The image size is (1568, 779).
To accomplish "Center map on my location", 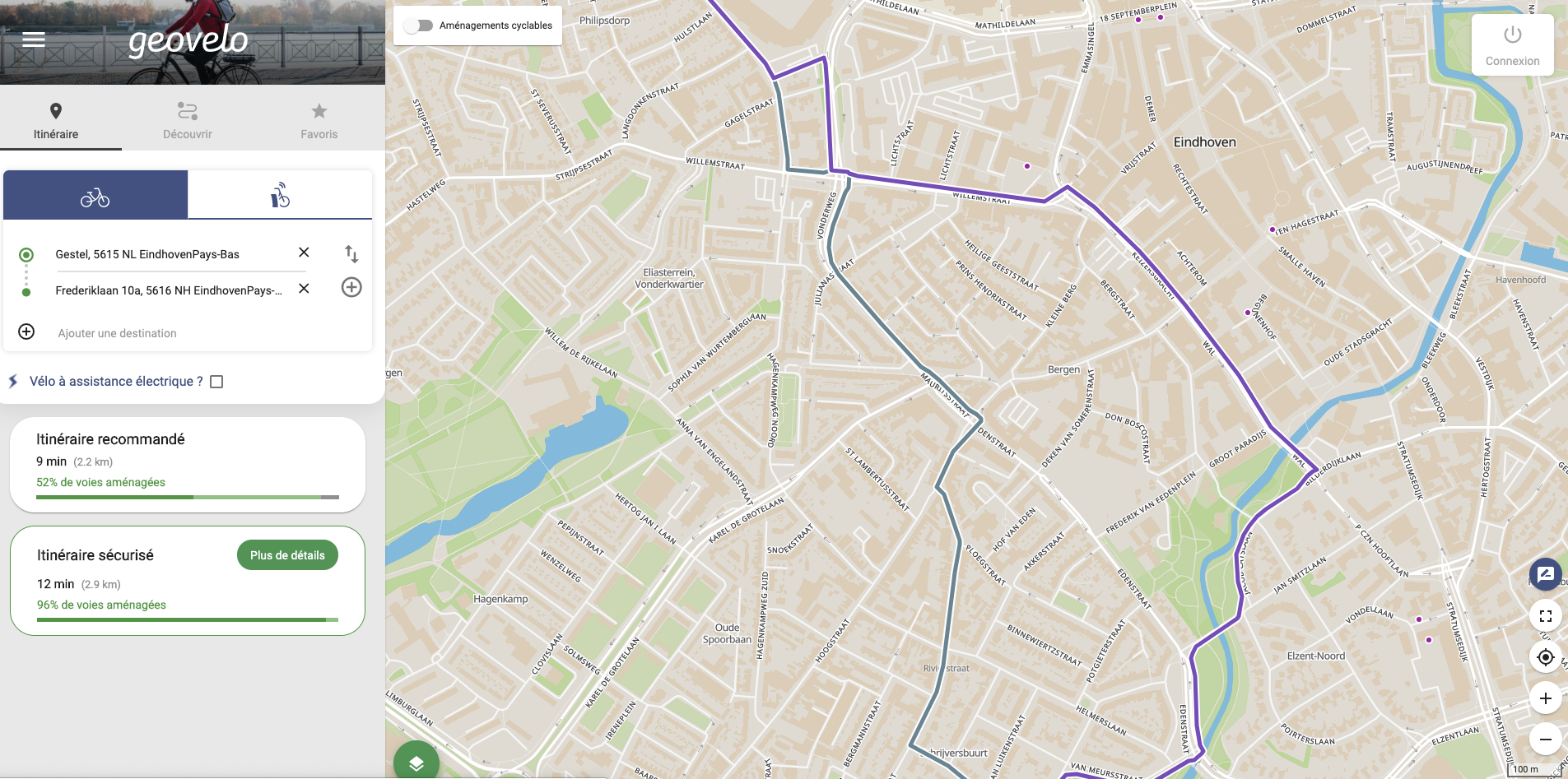I will point(1546,657).
